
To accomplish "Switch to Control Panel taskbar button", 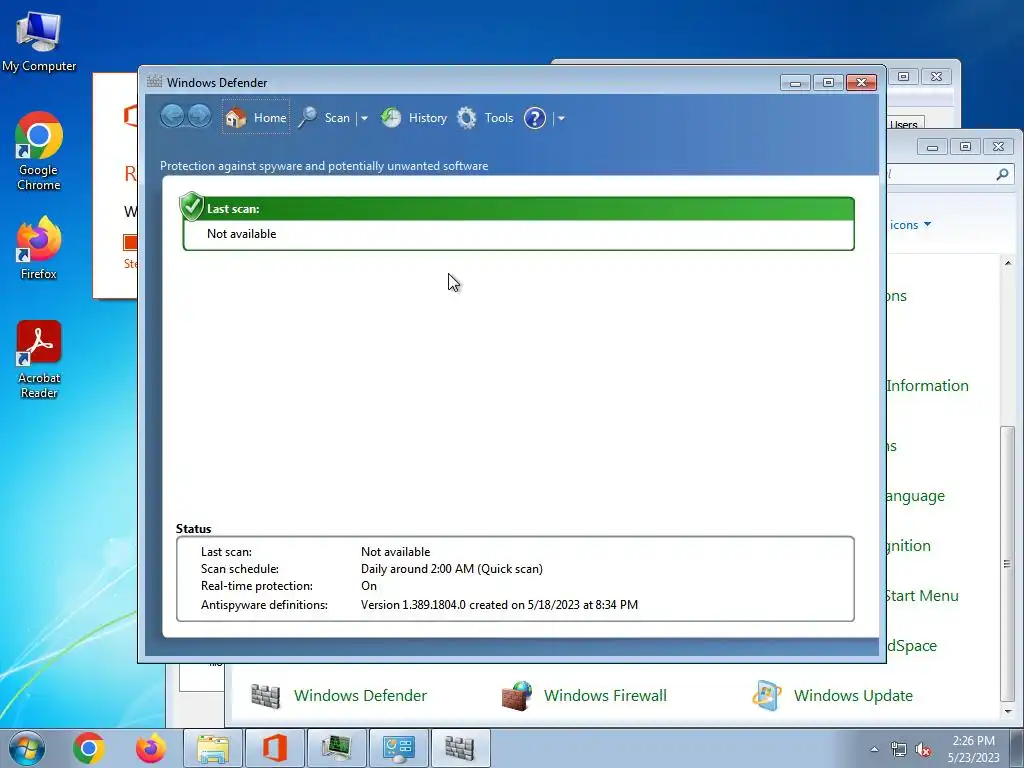I will 399,748.
